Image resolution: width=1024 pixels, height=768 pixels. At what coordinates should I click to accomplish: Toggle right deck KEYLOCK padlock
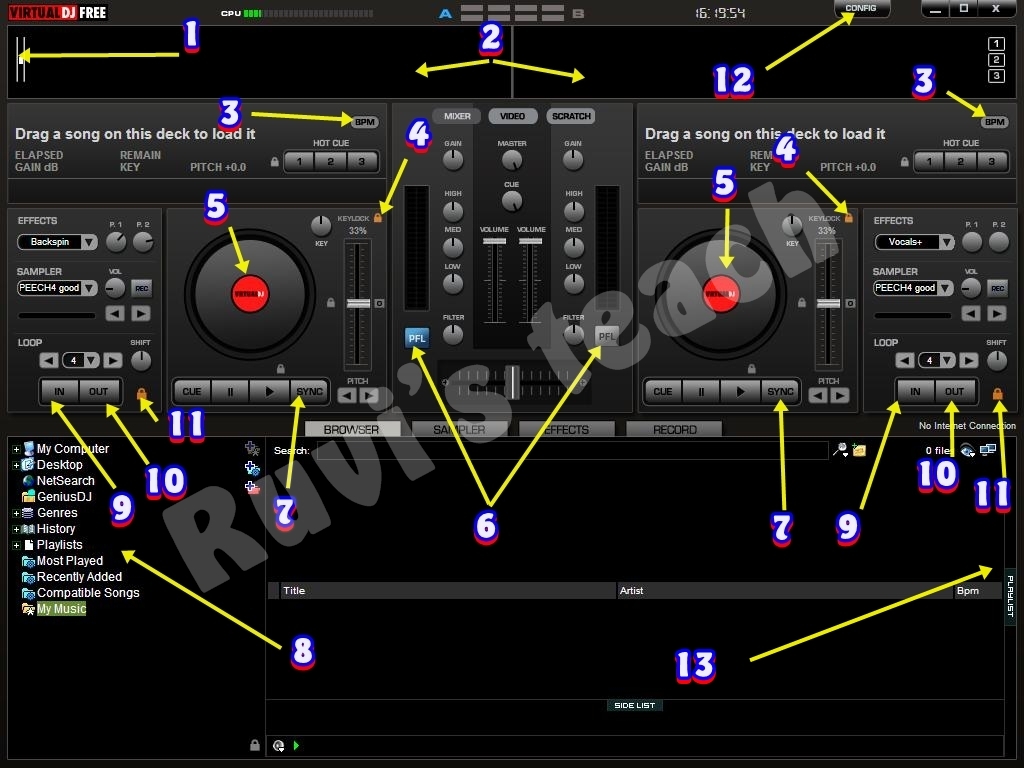coord(849,217)
